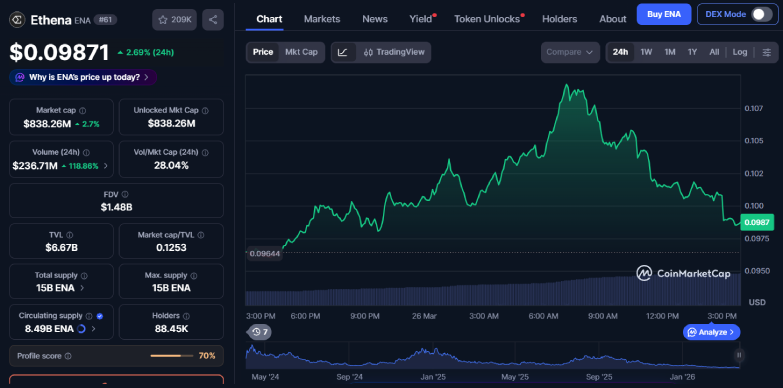Open Volume (24h) info icon

click(86, 152)
